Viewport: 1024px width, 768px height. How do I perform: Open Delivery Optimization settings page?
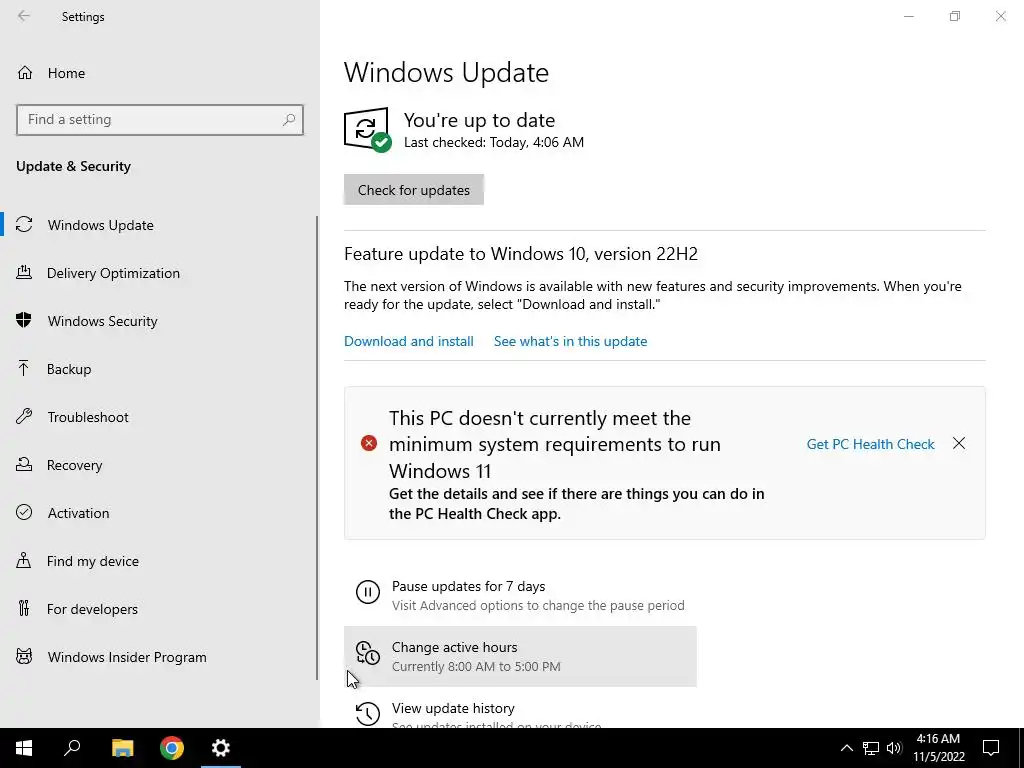[113, 273]
